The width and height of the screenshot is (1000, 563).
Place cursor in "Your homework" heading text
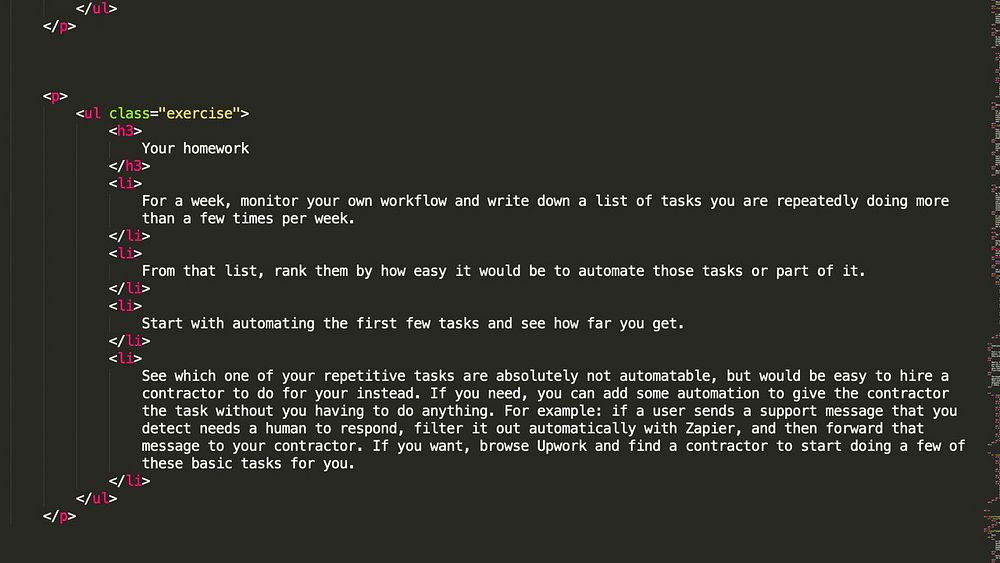pyautogui.click(x=195, y=148)
